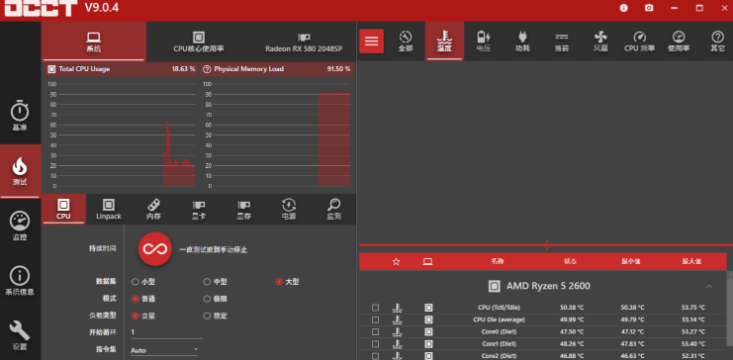The image size is (733, 360).
Task: Show 使用率 usage sensors category
Action: click(x=678, y=41)
